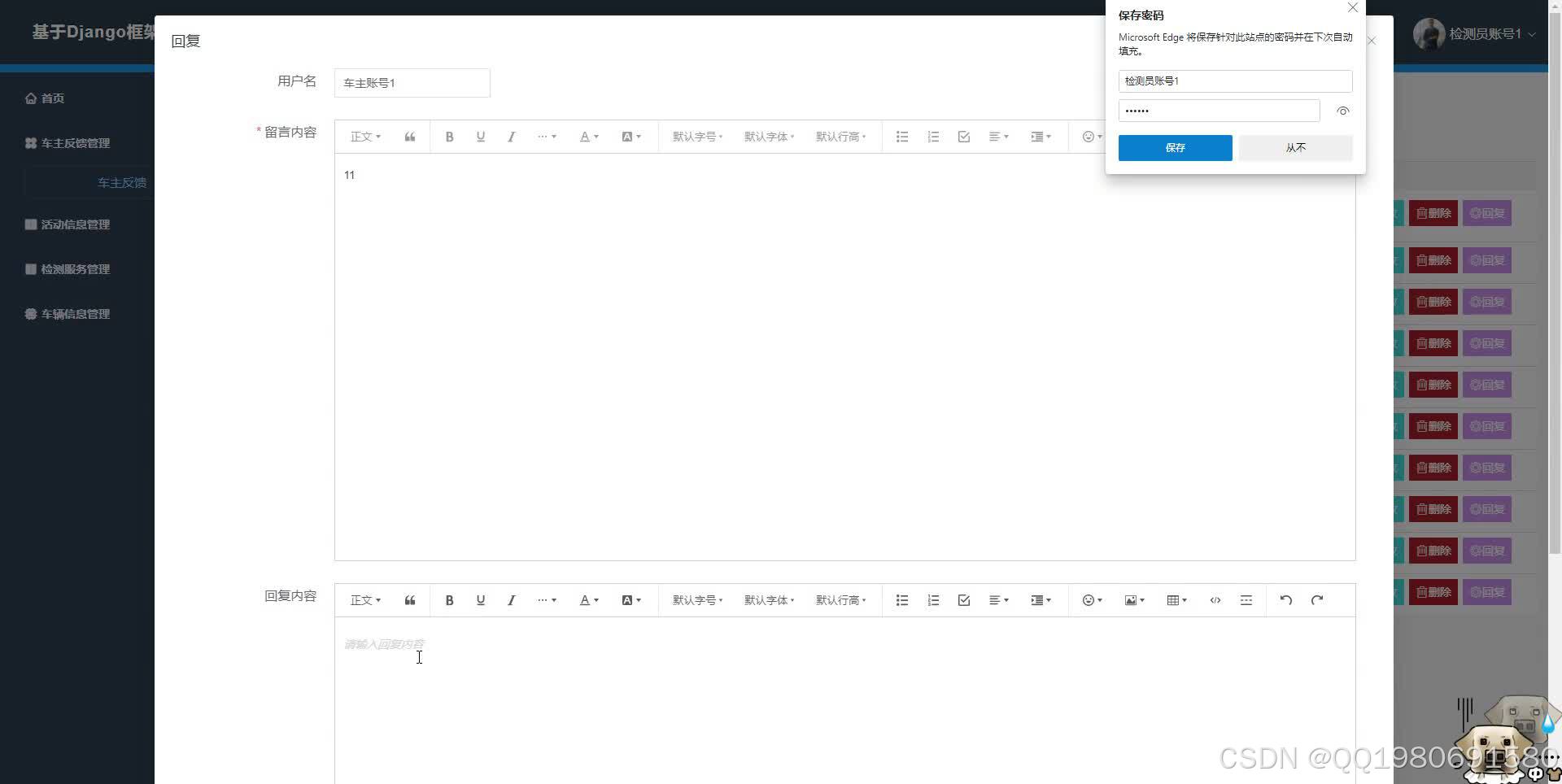Open default font size dropdown in the message content editor
The image size is (1562, 784).
tap(697, 137)
